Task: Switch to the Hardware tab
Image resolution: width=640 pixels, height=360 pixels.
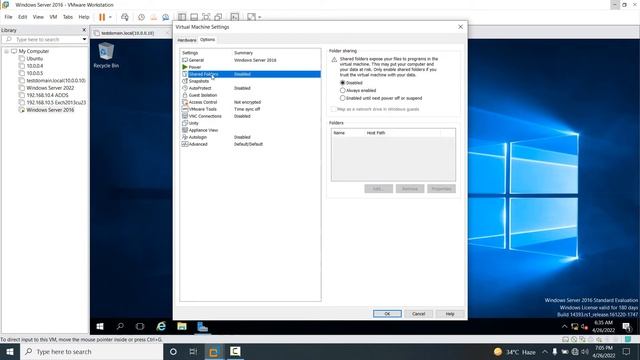Action: coord(187,40)
